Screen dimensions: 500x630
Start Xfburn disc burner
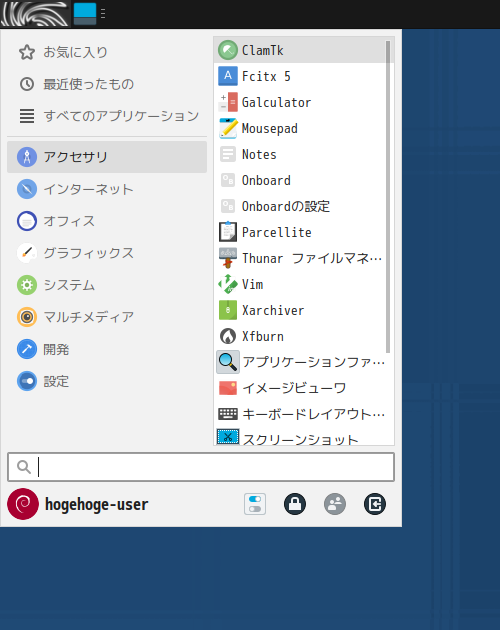(303, 336)
